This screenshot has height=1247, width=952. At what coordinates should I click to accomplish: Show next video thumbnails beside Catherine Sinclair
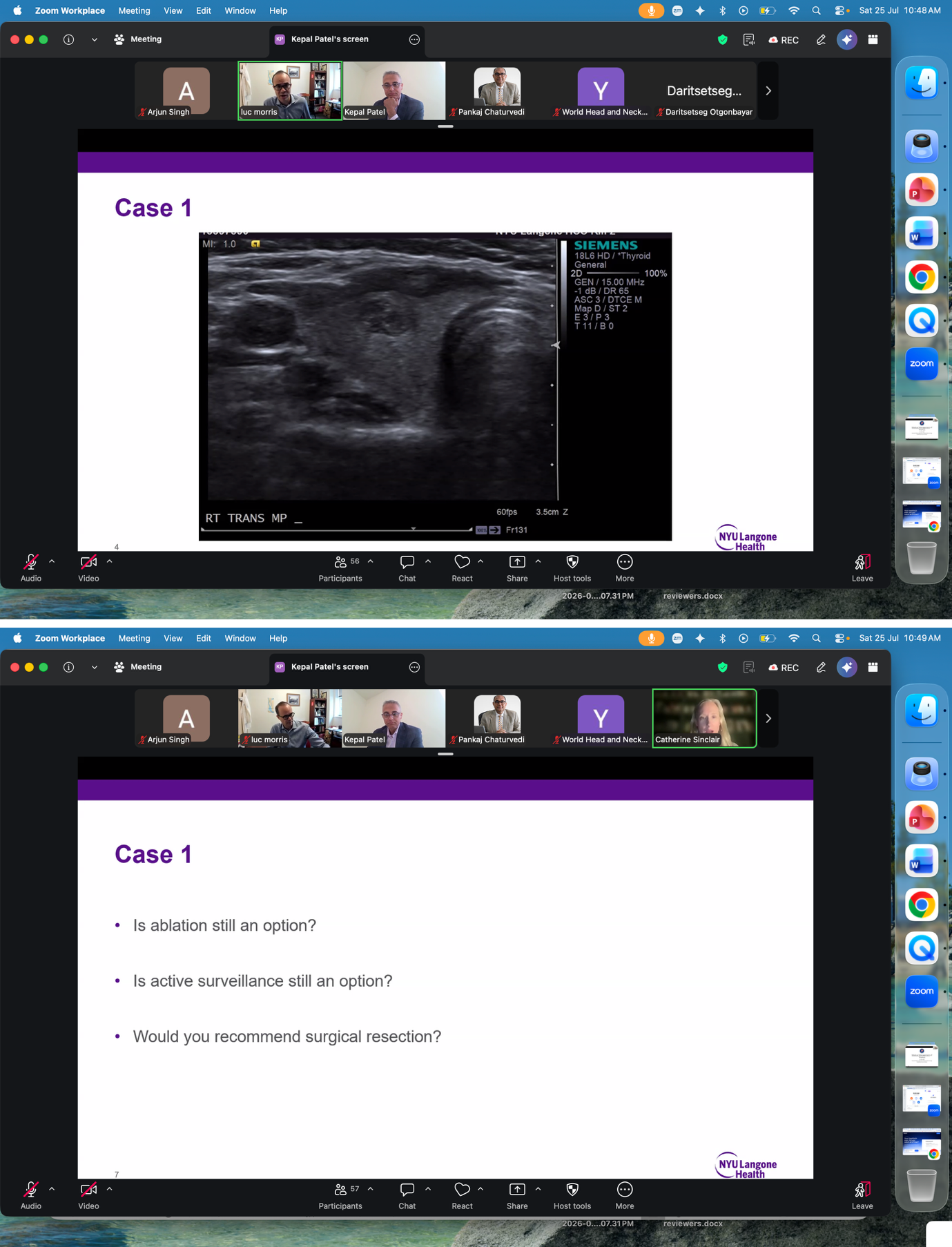click(x=768, y=719)
